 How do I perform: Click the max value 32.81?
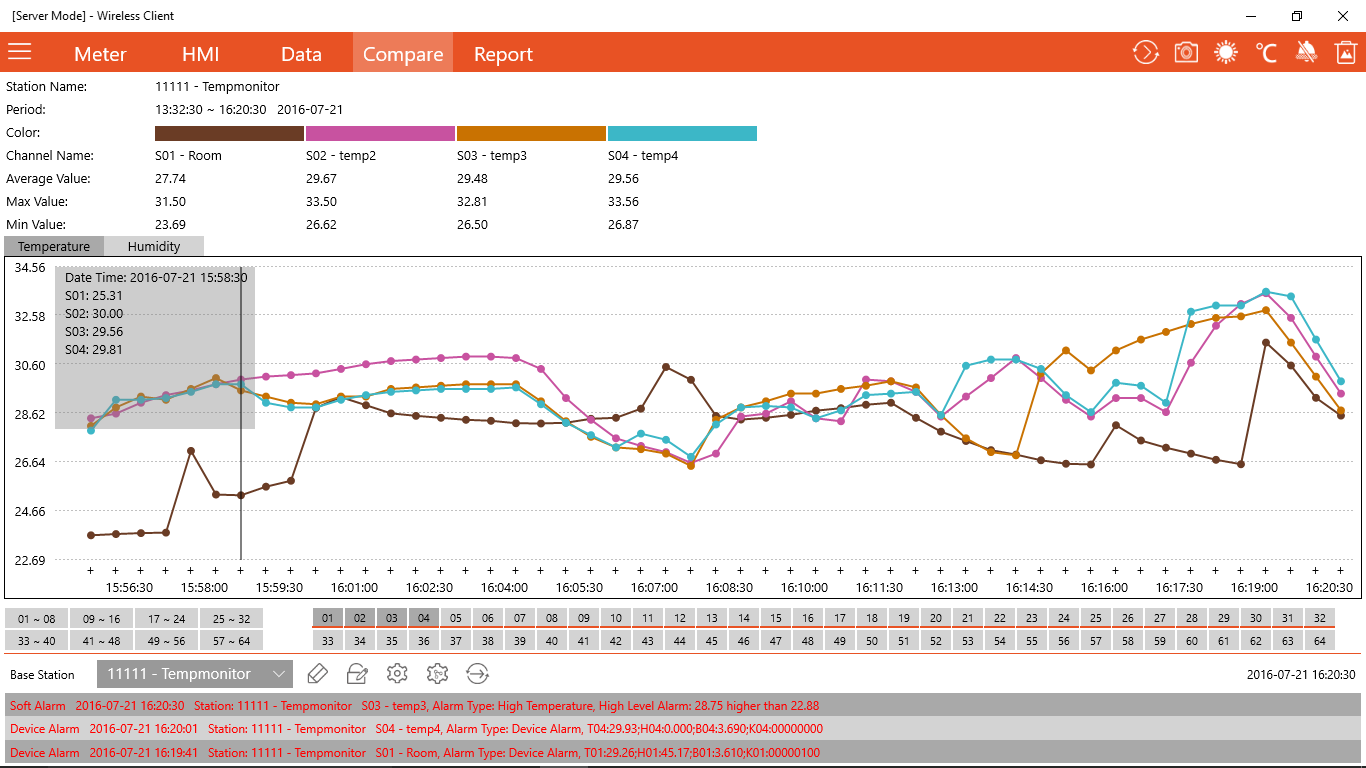coord(472,202)
